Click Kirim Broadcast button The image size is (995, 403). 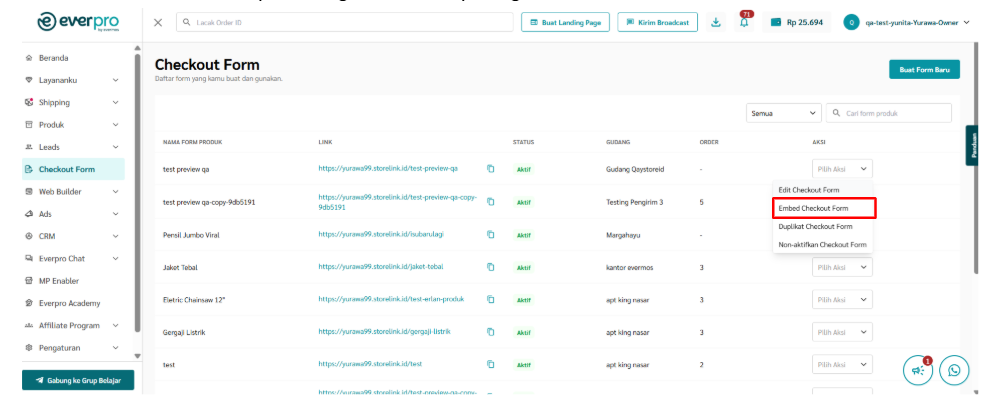coord(657,23)
